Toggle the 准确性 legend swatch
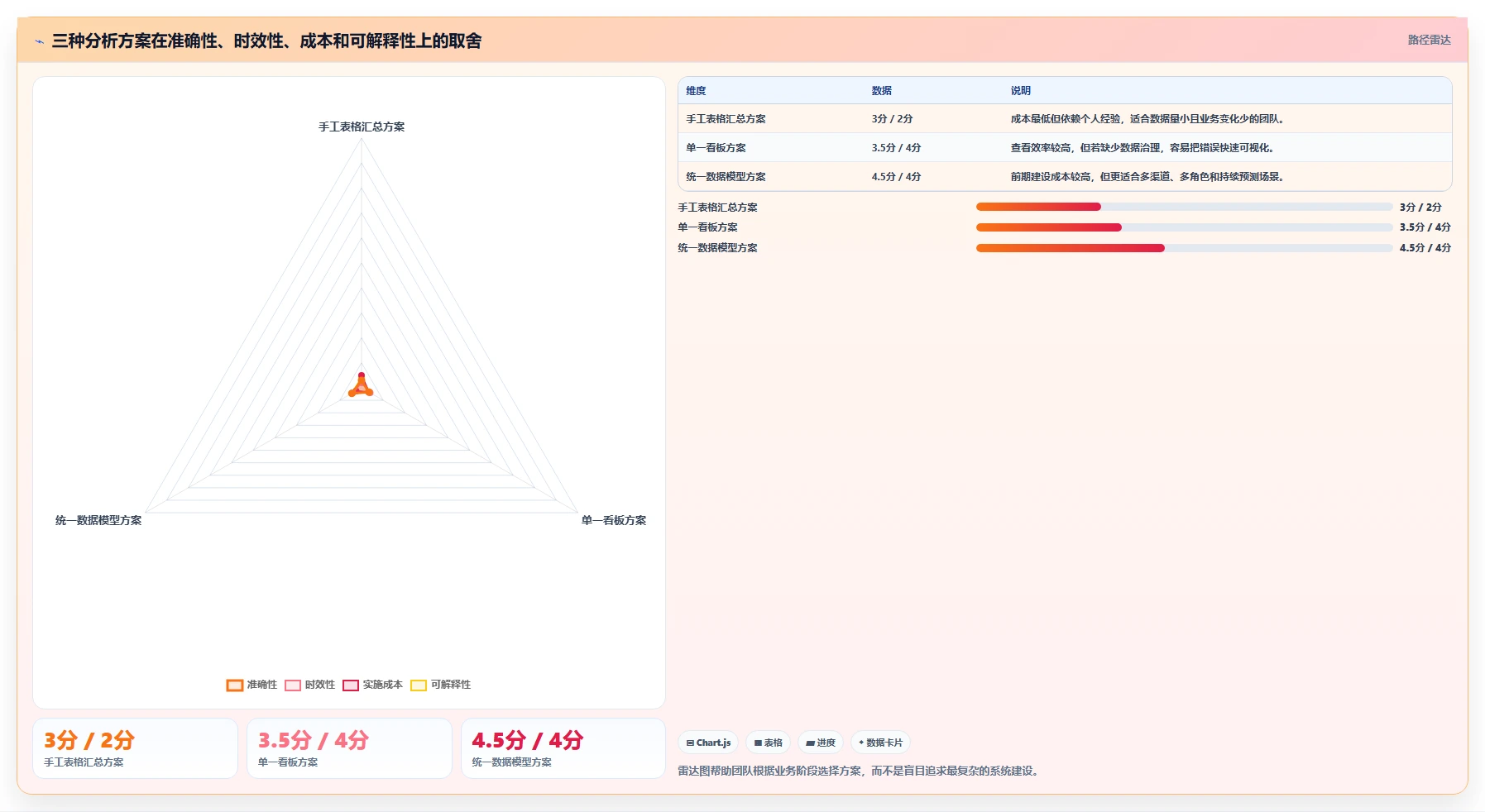This screenshot has width=1485, height=812. click(x=235, y=685)
